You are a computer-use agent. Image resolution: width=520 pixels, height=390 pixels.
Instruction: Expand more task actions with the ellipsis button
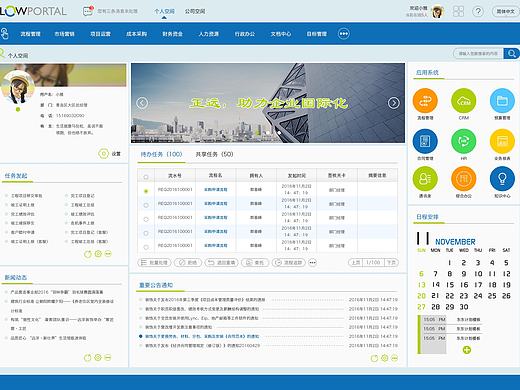click(312, 263)
